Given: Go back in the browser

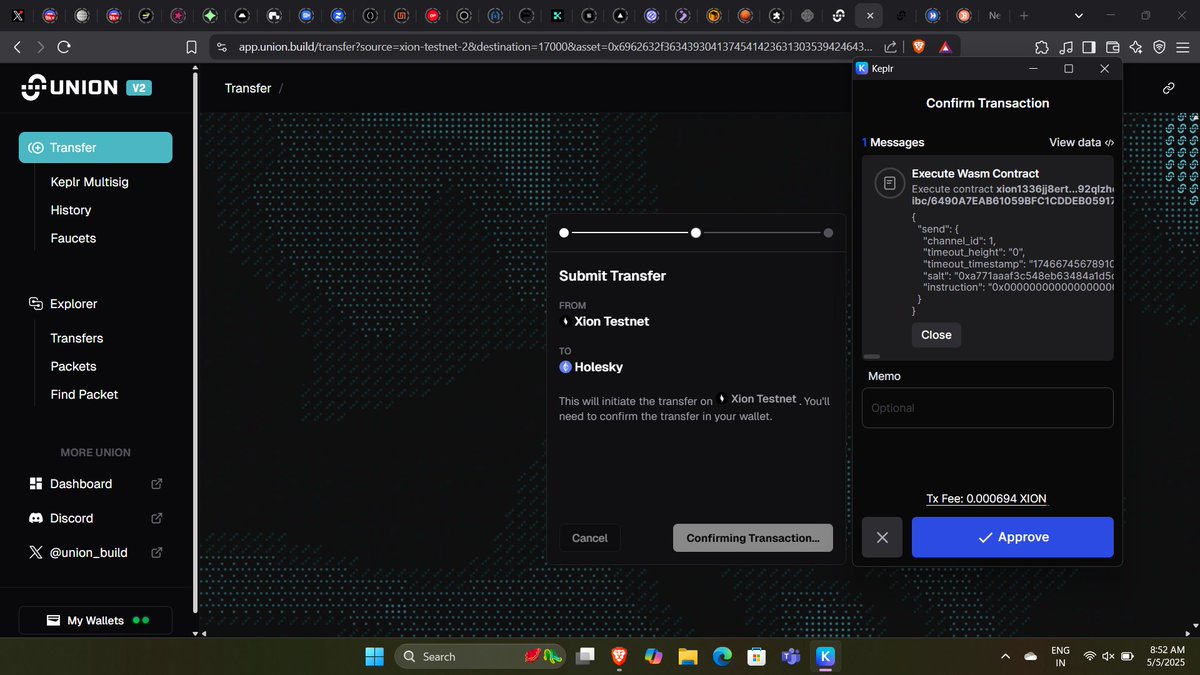Looking at the screenshot, I should (17, 47).
